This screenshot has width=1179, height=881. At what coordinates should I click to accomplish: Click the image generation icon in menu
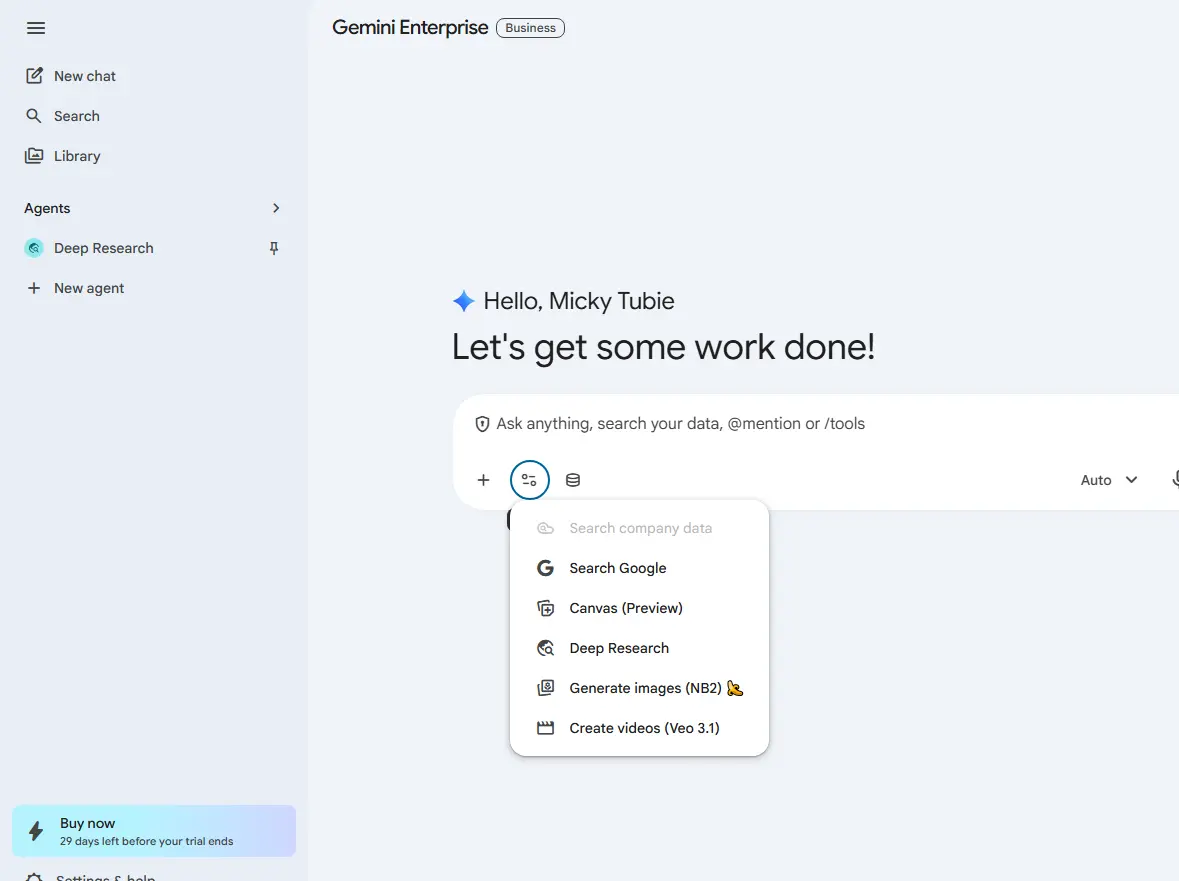point(545,688)
